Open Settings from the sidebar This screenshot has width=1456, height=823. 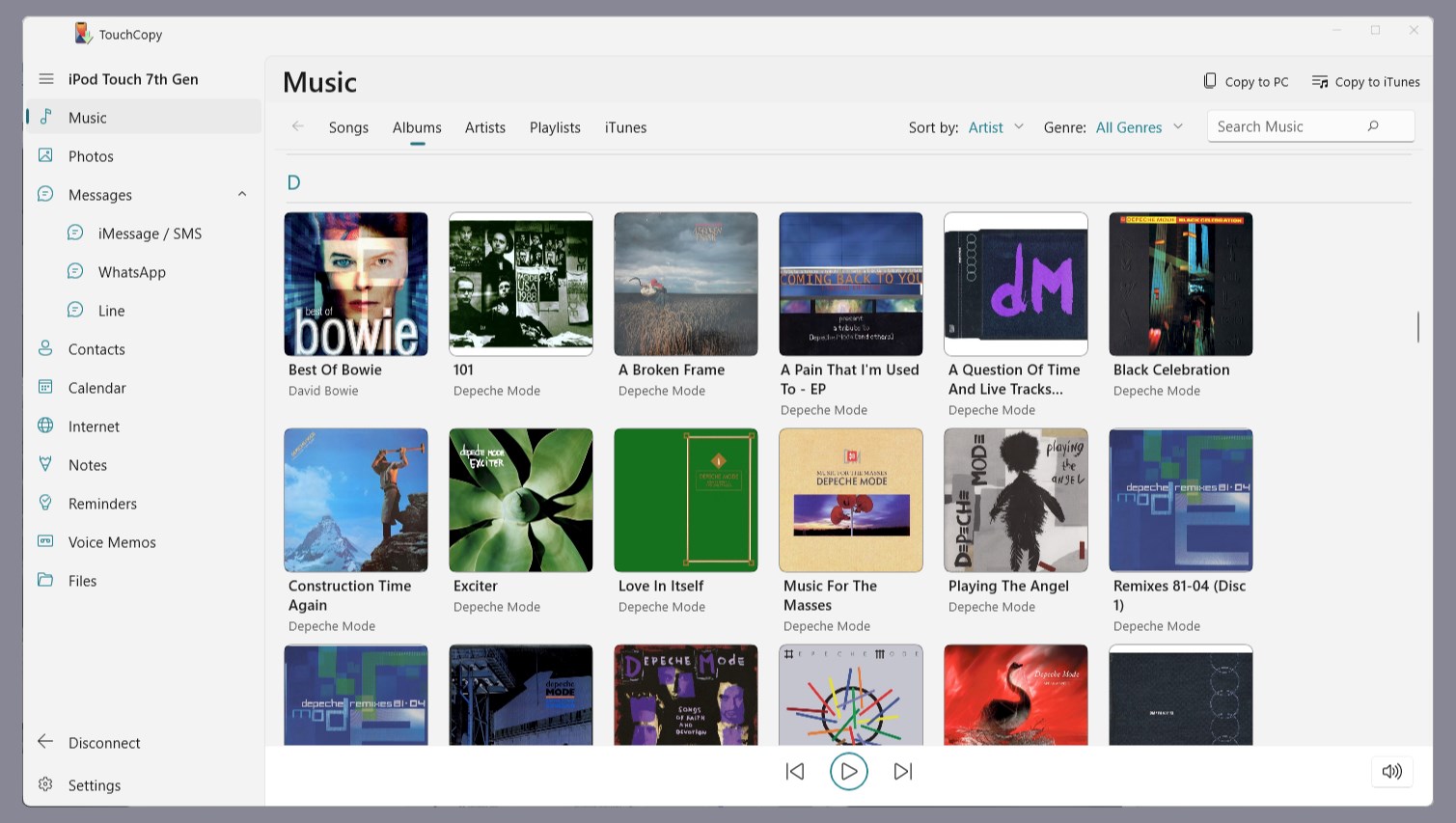tap(144, 784)
